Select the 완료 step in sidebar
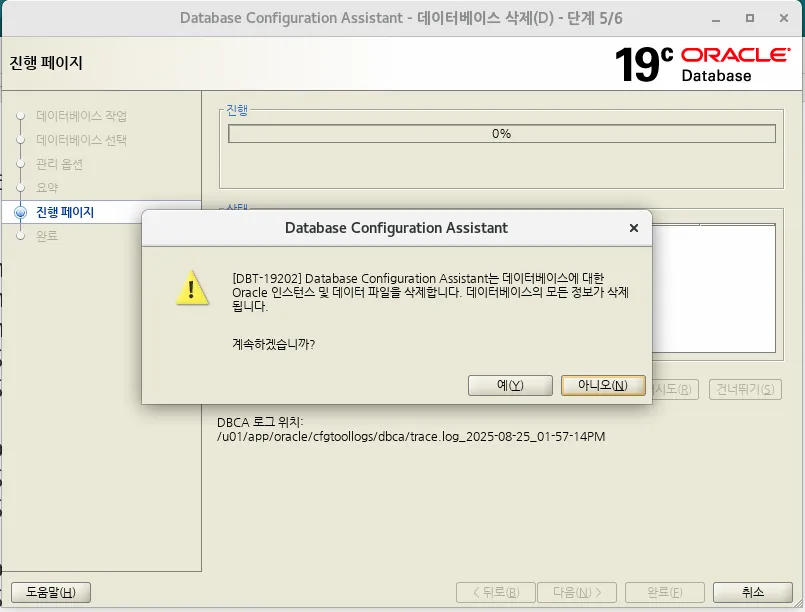The width and height of the screenshot is (805, 612). [47, 236]
